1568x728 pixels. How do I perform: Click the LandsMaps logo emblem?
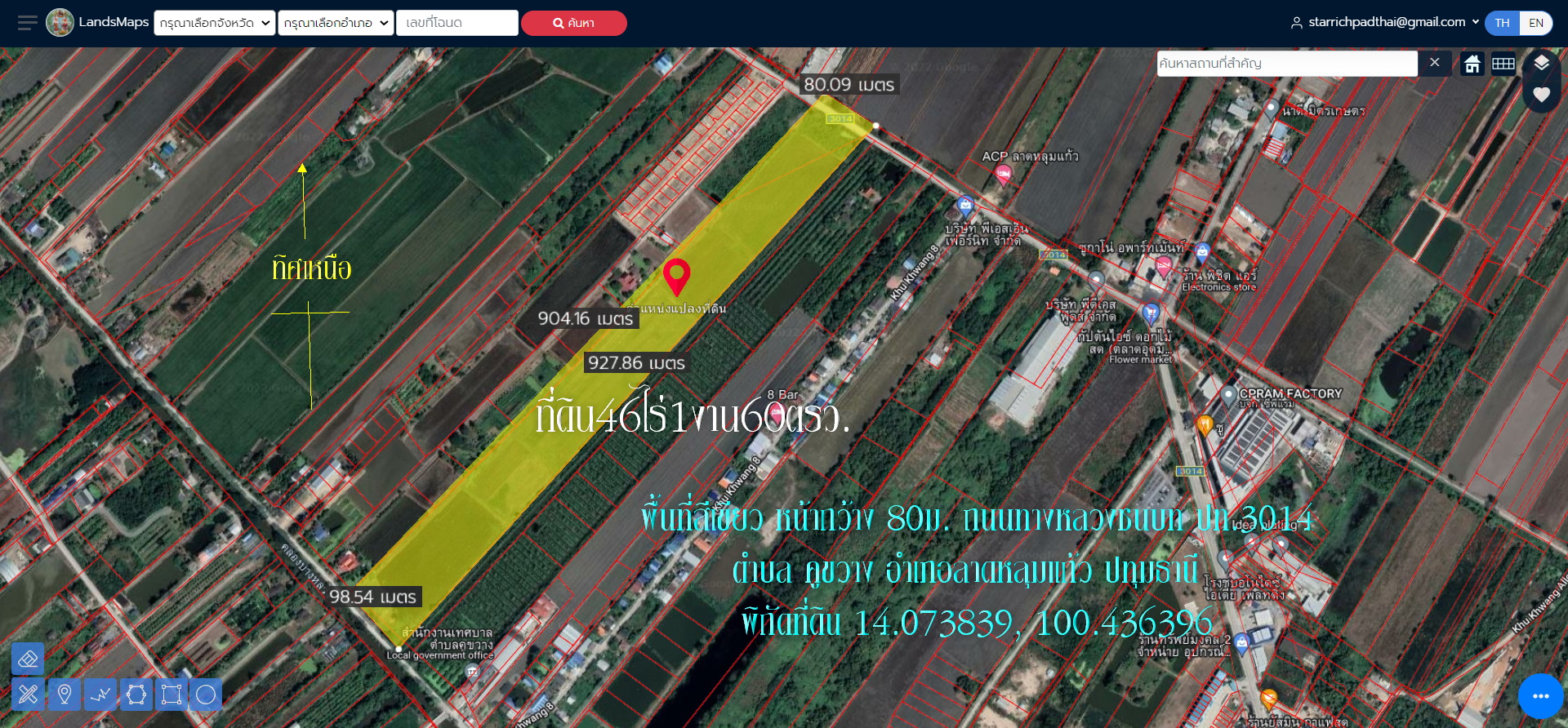click(x=60, y=23)
